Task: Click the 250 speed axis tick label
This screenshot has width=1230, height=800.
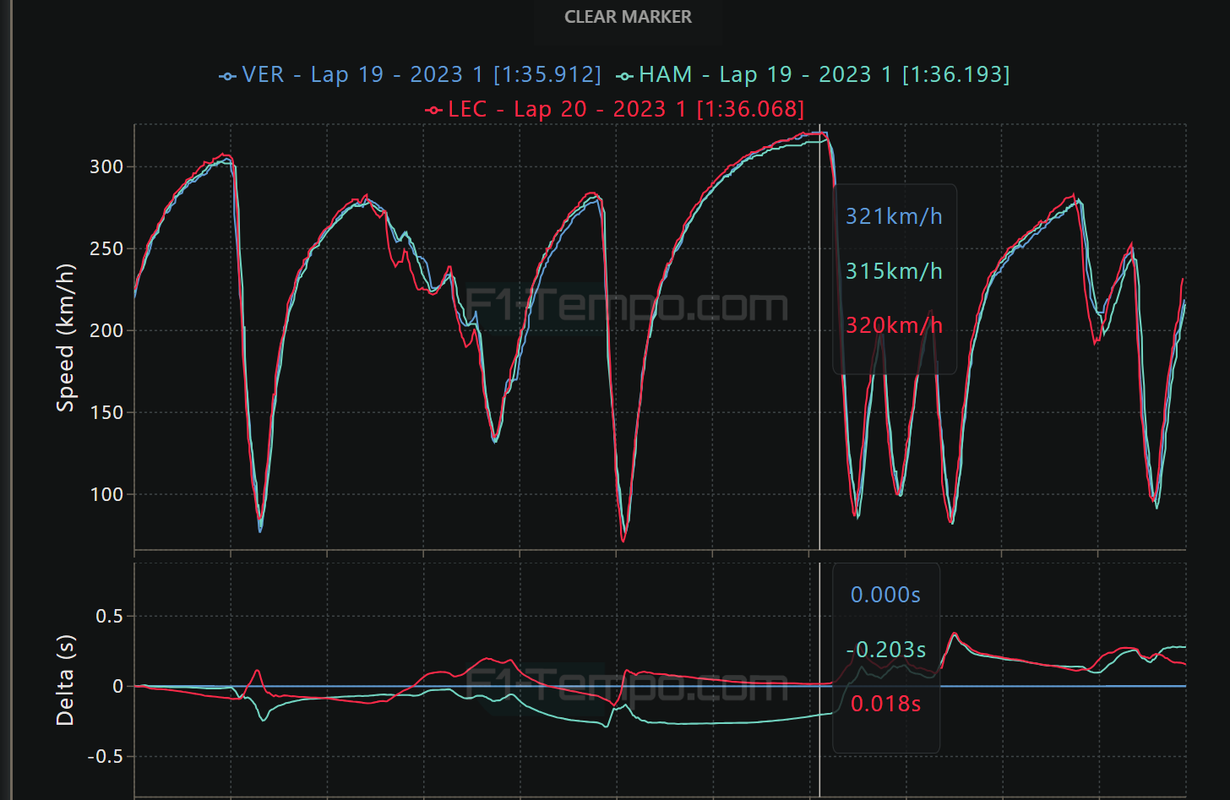Action: [x=105, y=249]
